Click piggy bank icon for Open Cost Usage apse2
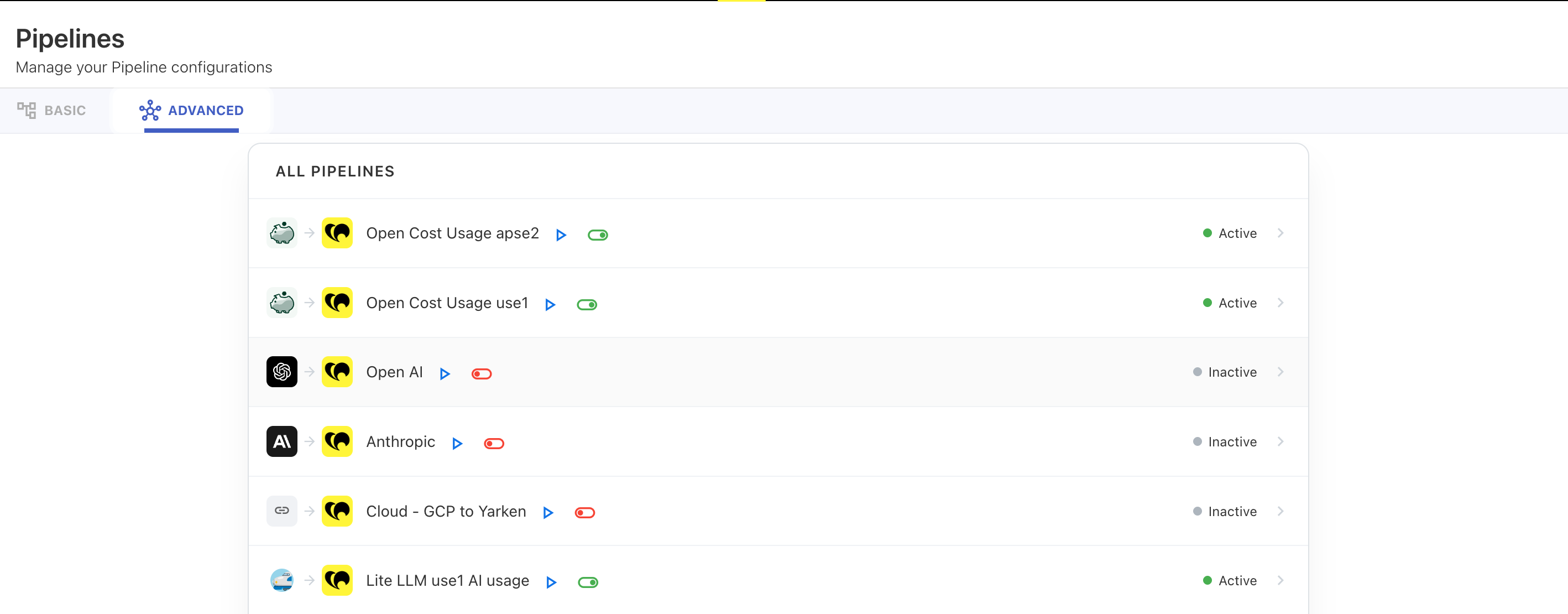This screenshot has width=1568, height=614. (282, 233)
